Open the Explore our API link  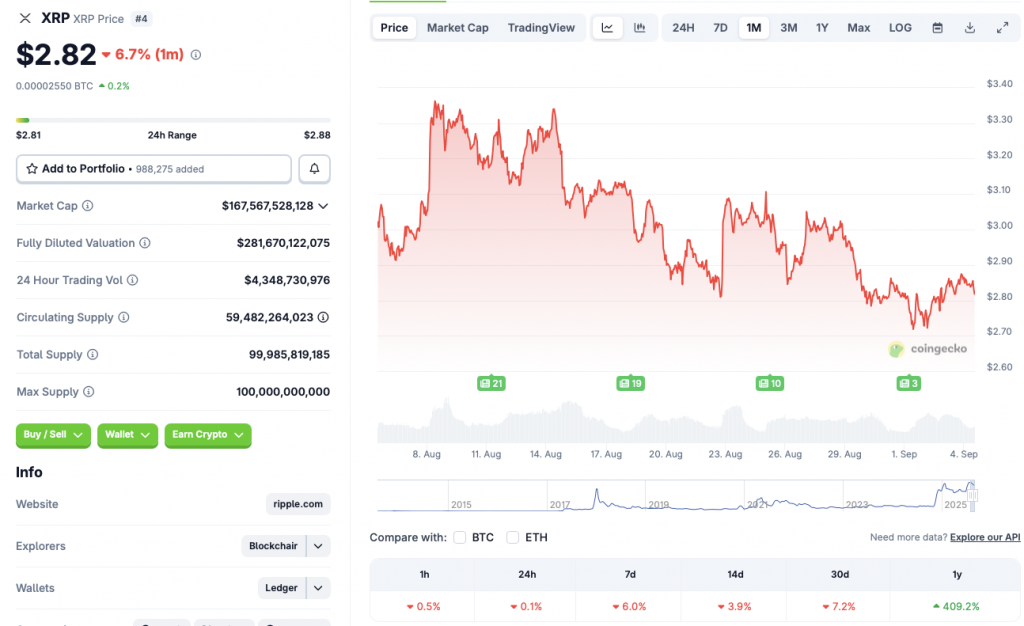click(x=985, y=538)
